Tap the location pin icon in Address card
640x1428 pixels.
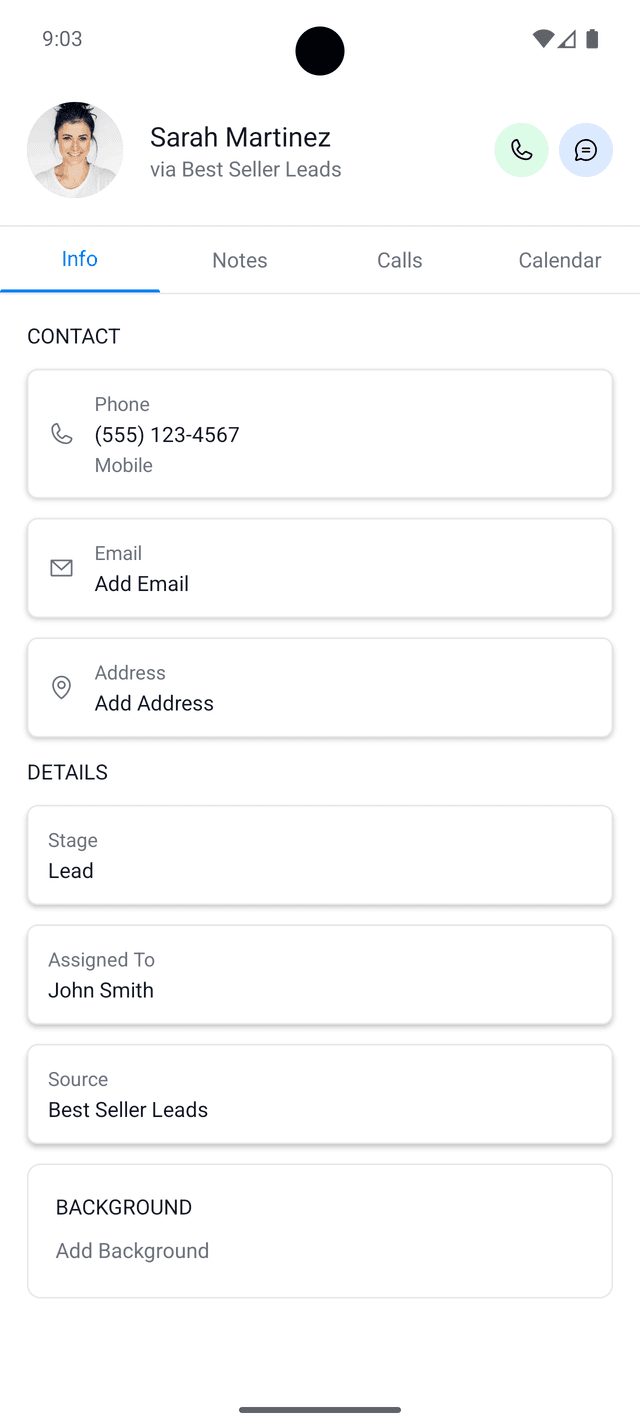coord(61,687)
